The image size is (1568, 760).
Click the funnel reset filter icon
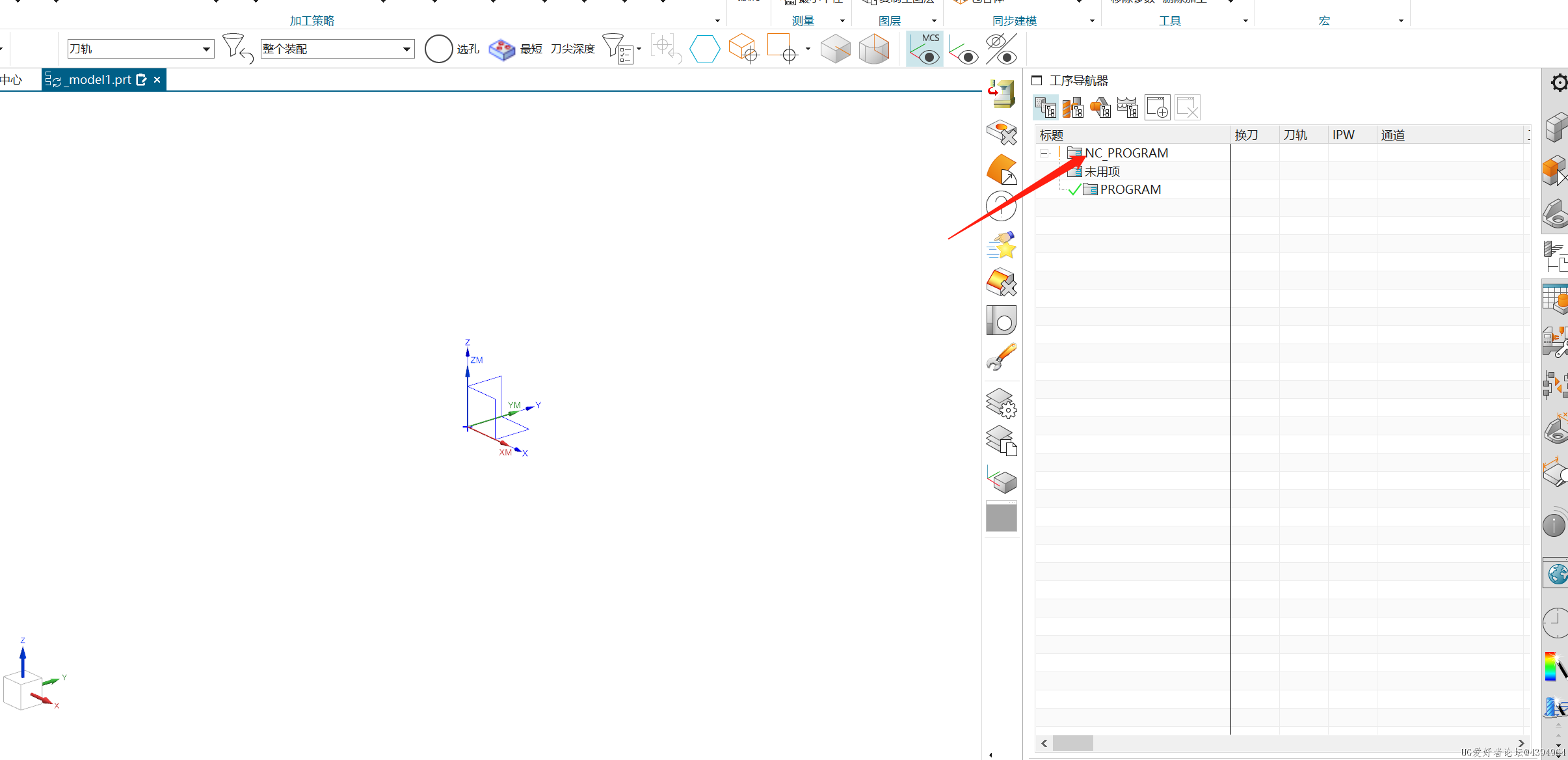coord(237,48)
